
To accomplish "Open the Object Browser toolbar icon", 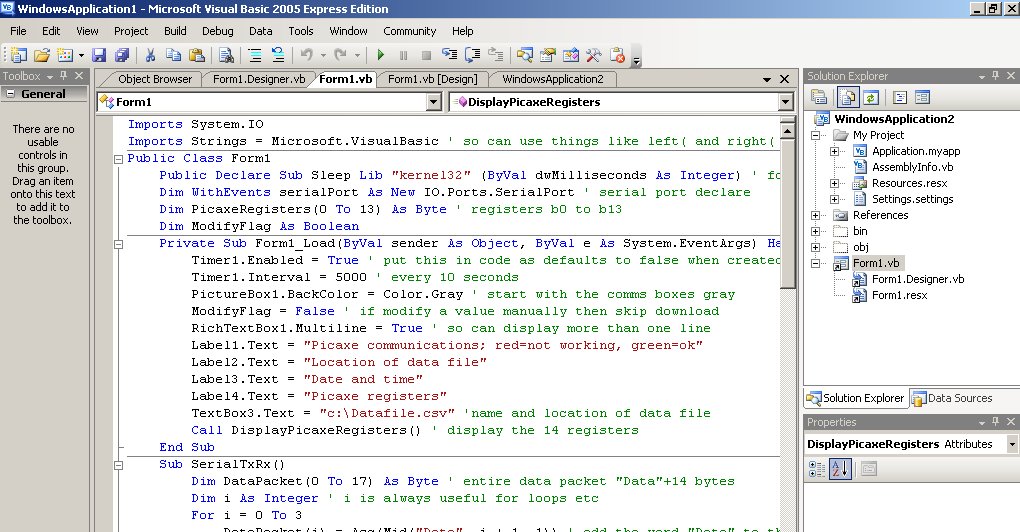I will tap(570, 55).
